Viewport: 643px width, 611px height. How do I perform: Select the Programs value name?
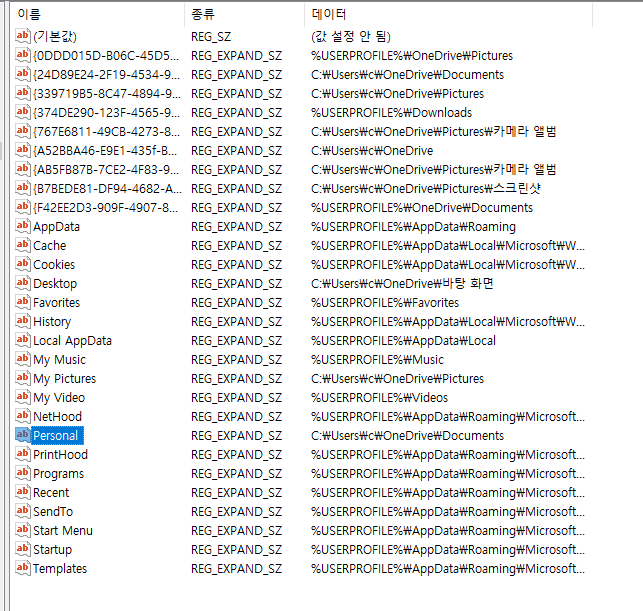click(x=59, y=474)
